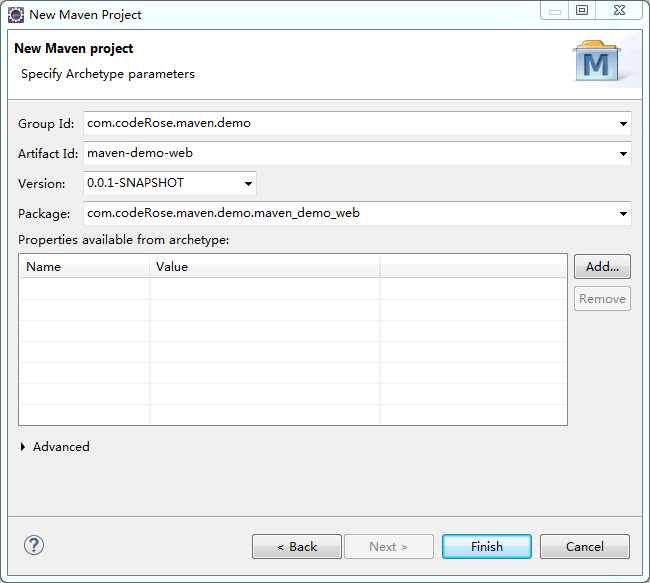This screenshot has width=650, height=583.
Task: Close the dialog with the X button
Action: pos(619,10)
